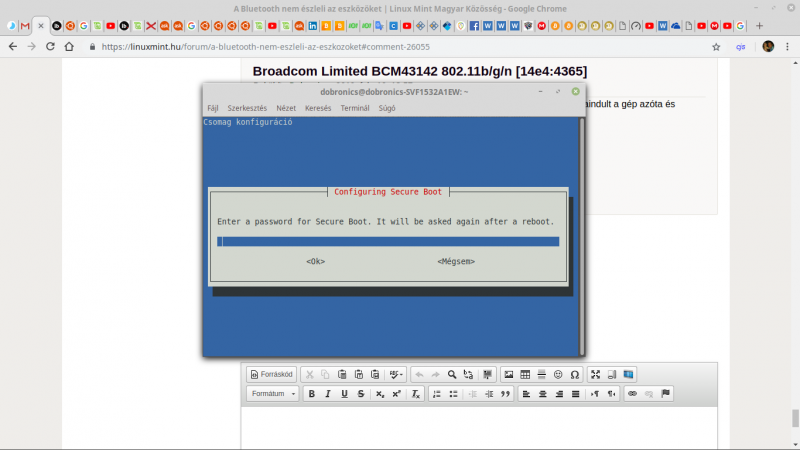Image resolution: width=800 pixels, height=450 pixels.
Task: Click the Redo arrow in the editor
Action: (x=435, y=374)
